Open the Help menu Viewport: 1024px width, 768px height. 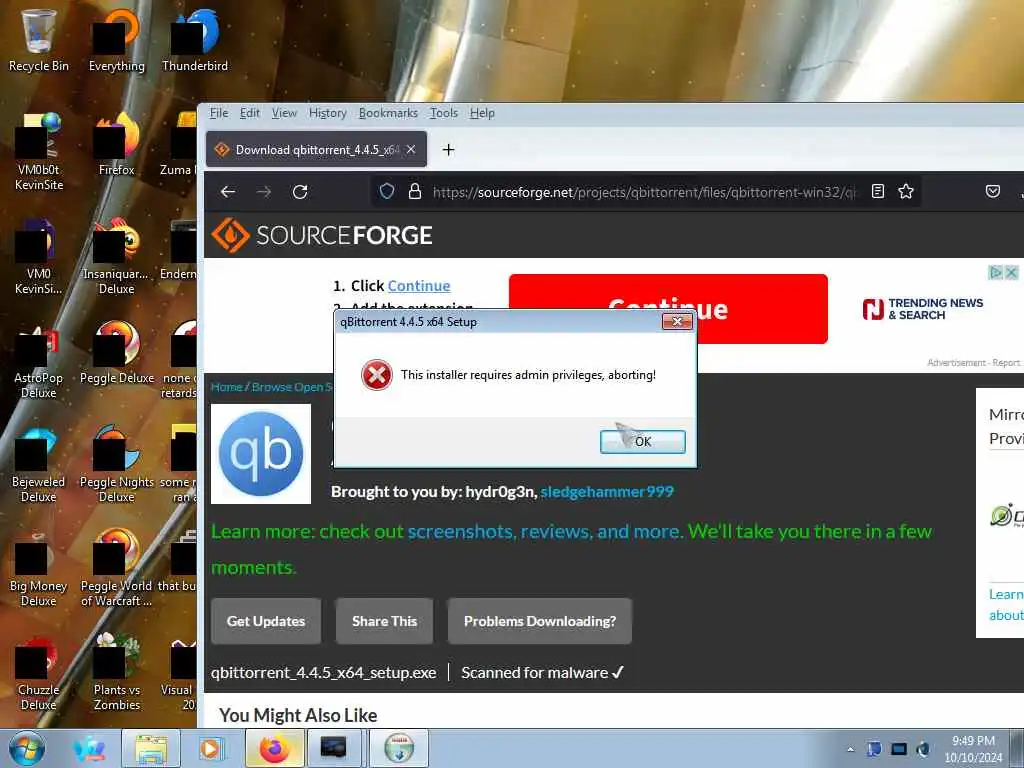click(482, 113)
